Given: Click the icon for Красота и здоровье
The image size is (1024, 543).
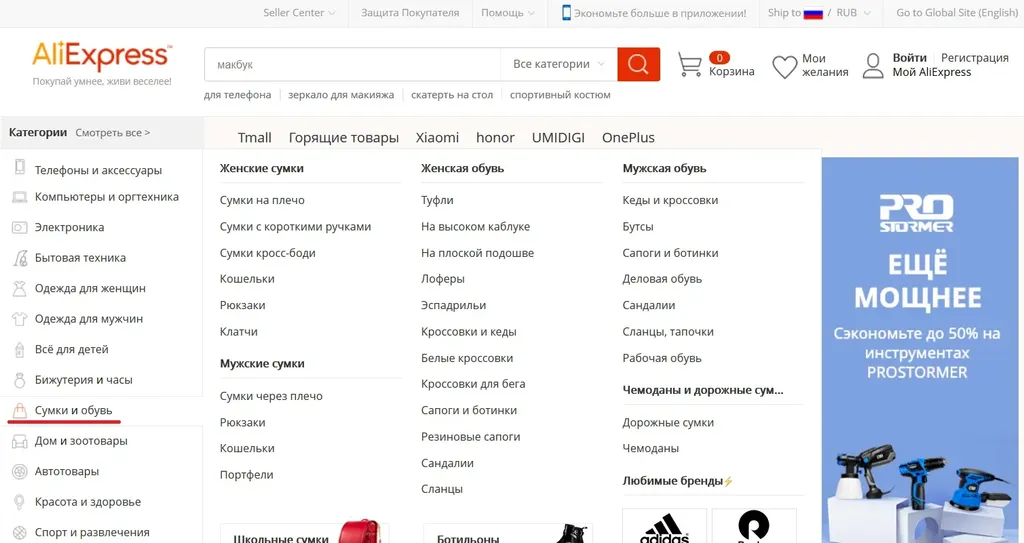Looking at the screenshot, I should (x=20, y=502).
